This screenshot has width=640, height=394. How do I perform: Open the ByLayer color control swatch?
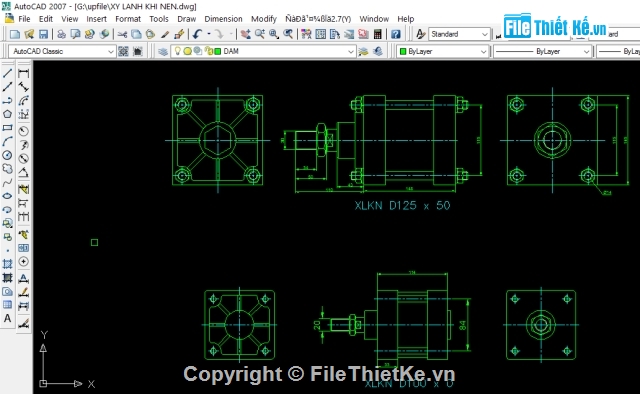(x=443, y=51)
